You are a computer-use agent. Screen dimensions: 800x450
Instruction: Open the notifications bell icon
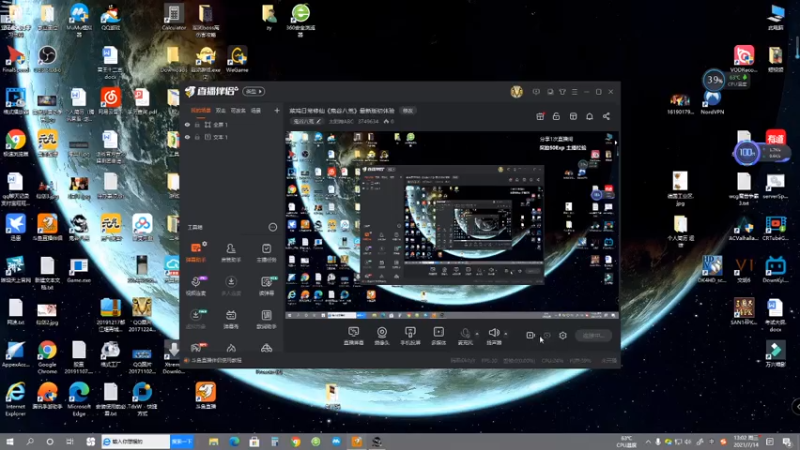pyautogui.click(x=589, y=116)
